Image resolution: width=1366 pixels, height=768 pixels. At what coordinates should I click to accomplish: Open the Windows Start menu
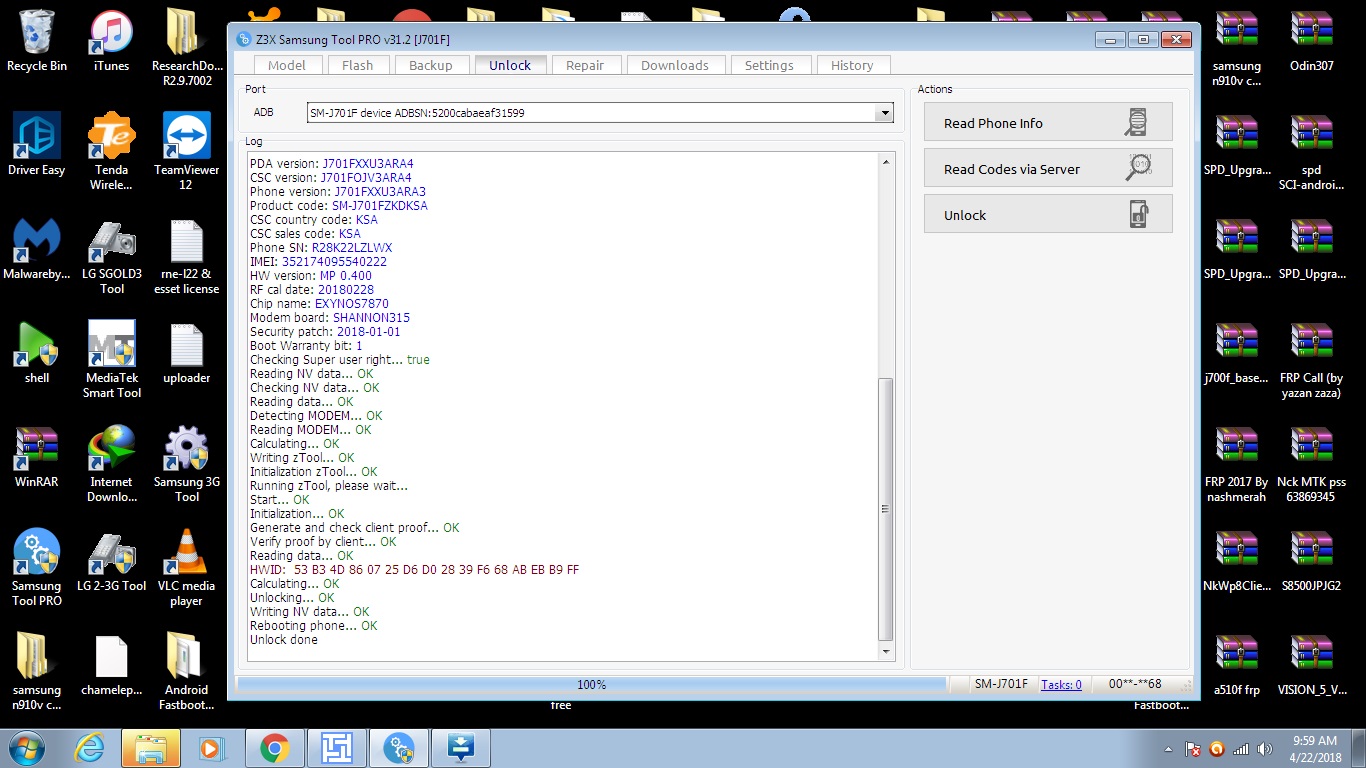point(26,748)
